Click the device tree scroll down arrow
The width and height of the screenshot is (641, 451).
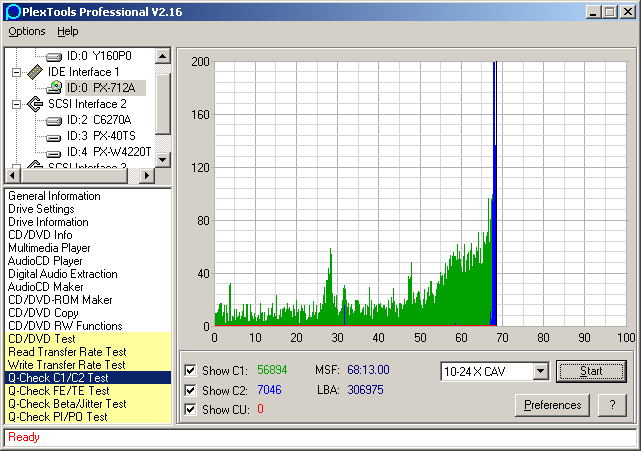click(x=163, y=159)
